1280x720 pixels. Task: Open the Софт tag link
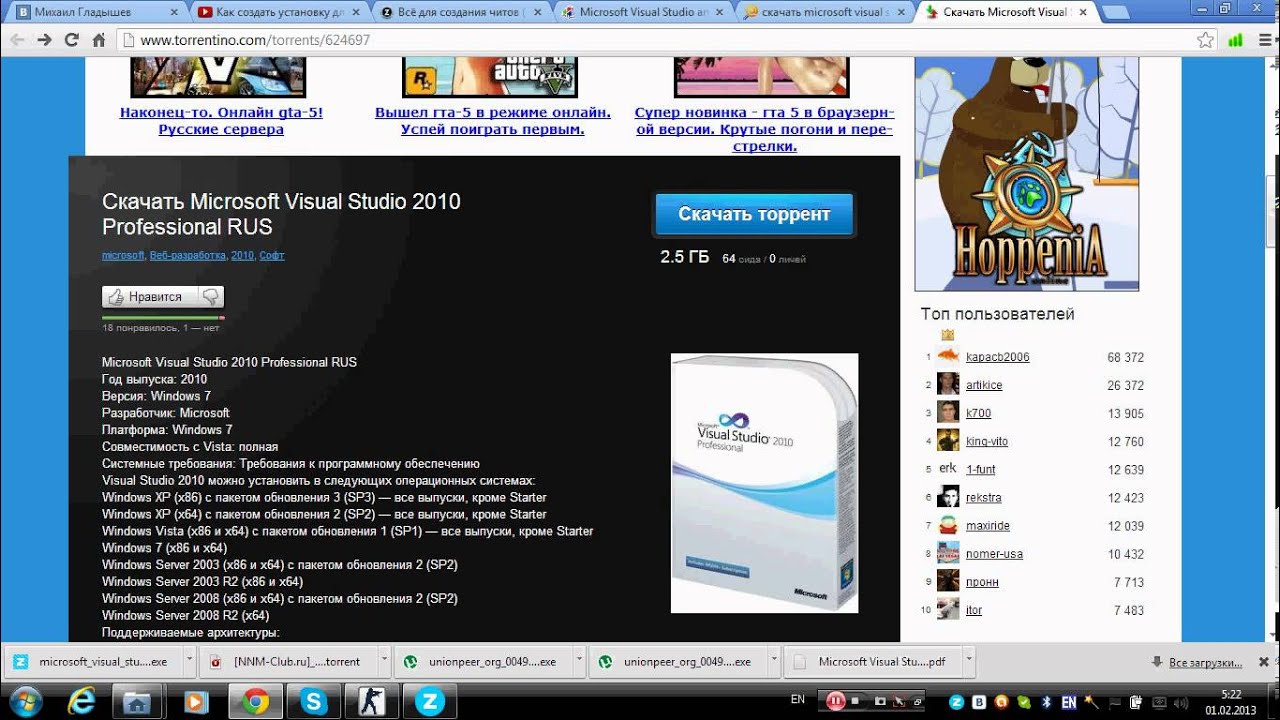tap(272, 256)
